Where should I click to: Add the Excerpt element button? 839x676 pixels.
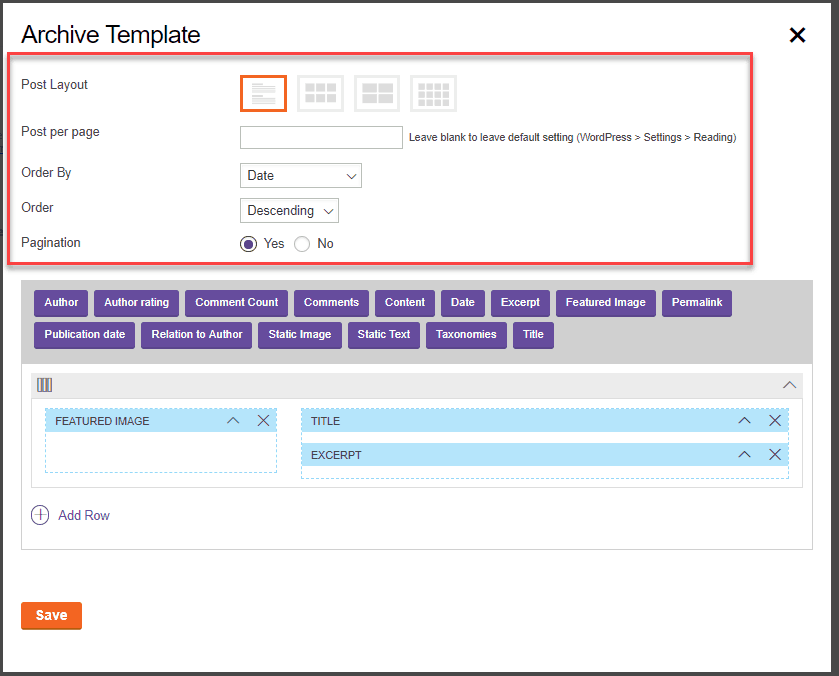click(520, 303)
